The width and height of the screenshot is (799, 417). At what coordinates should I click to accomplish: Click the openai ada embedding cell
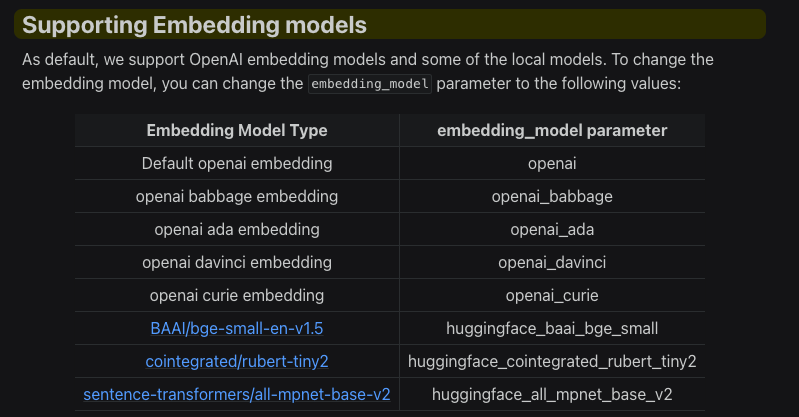pyautogui.click(x=237, y=229)
